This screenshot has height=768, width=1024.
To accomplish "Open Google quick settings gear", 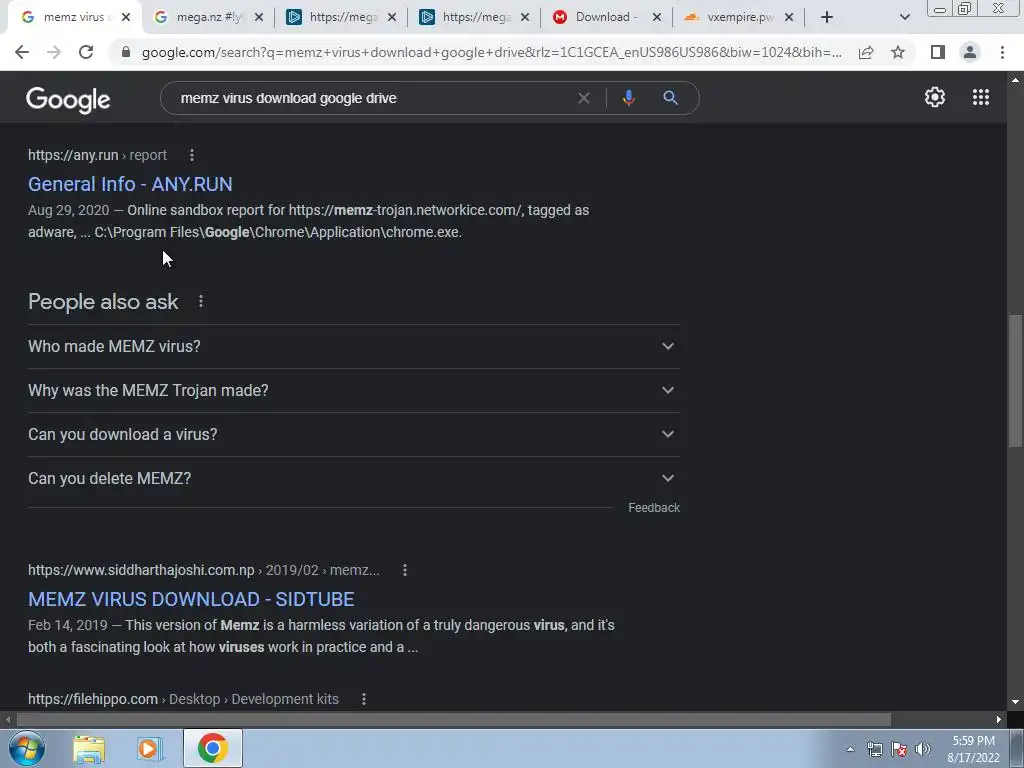I will [935, 97].
